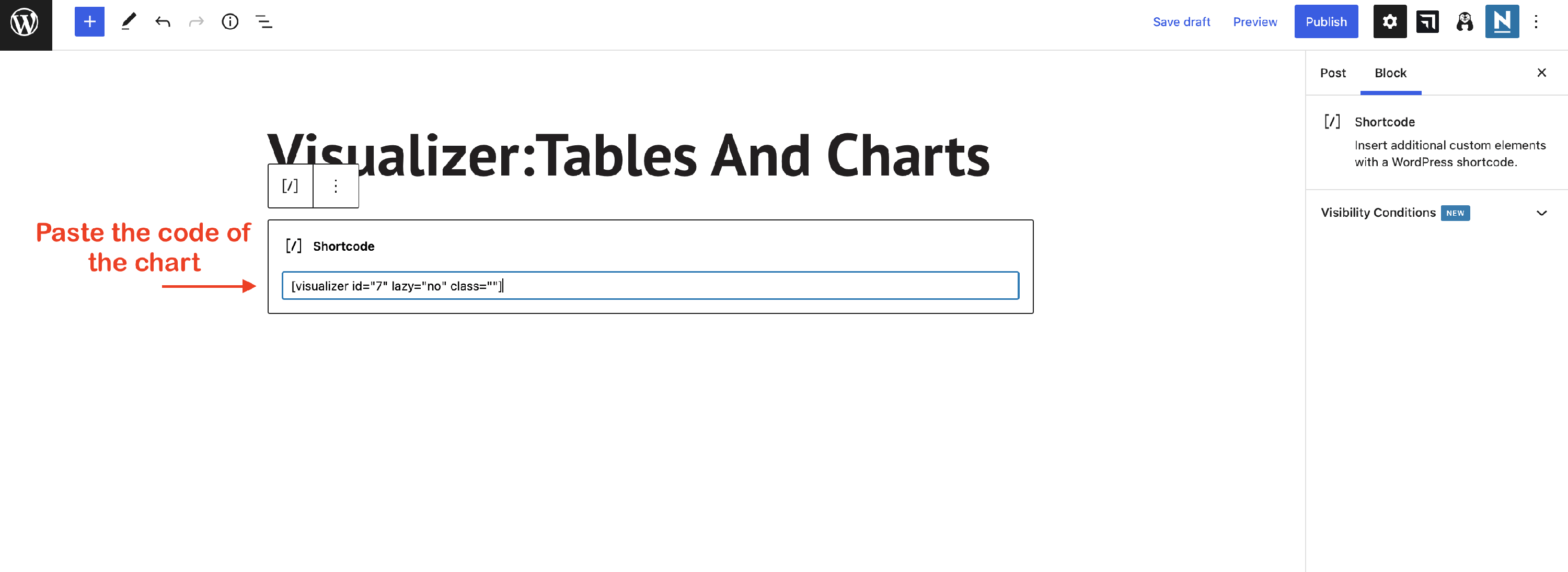
Task: Toggle the settings gear sidebar
Action: [1389, 22]
